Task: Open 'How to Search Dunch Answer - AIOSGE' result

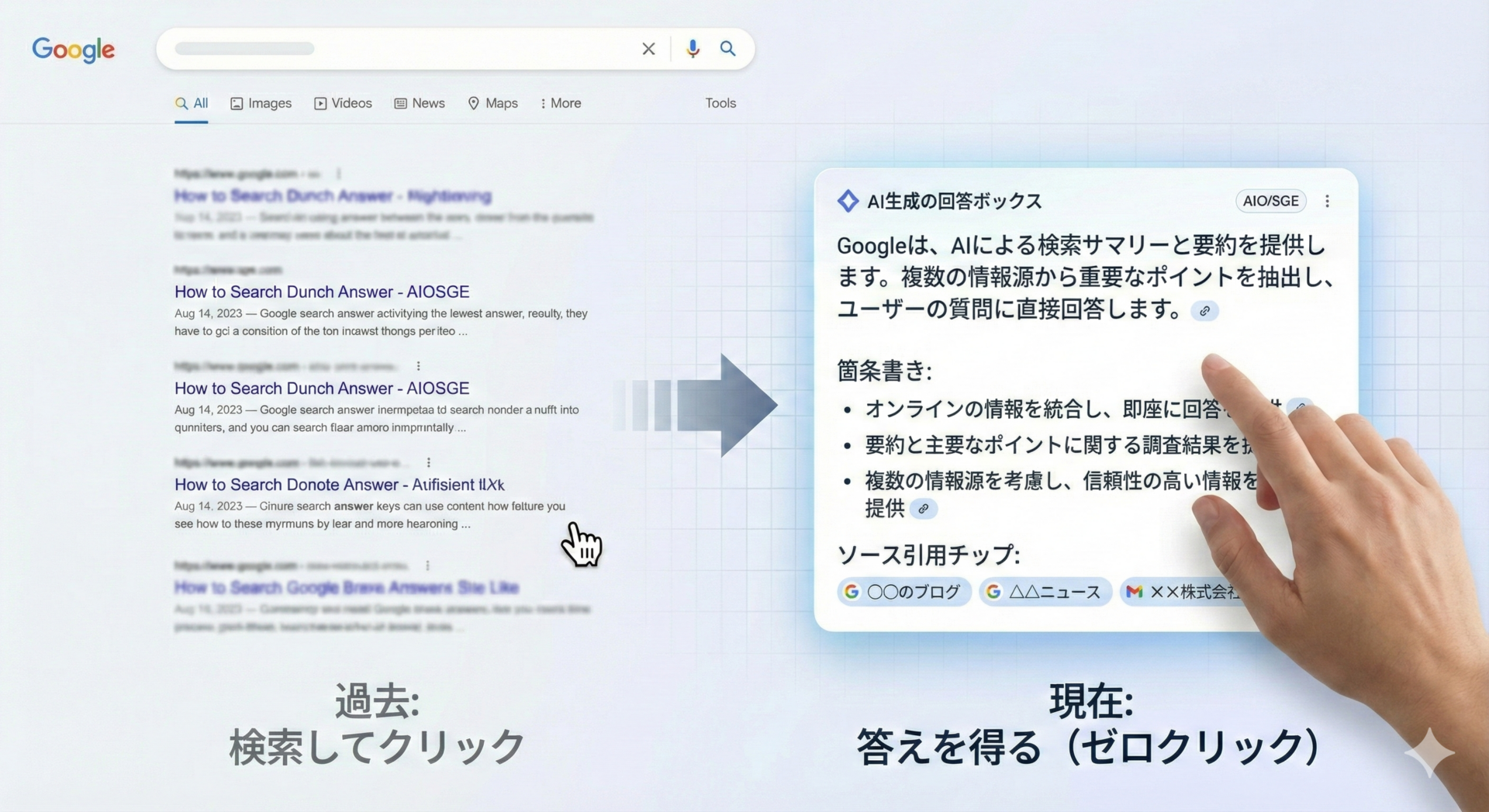Action: click(x=321, y=292)
